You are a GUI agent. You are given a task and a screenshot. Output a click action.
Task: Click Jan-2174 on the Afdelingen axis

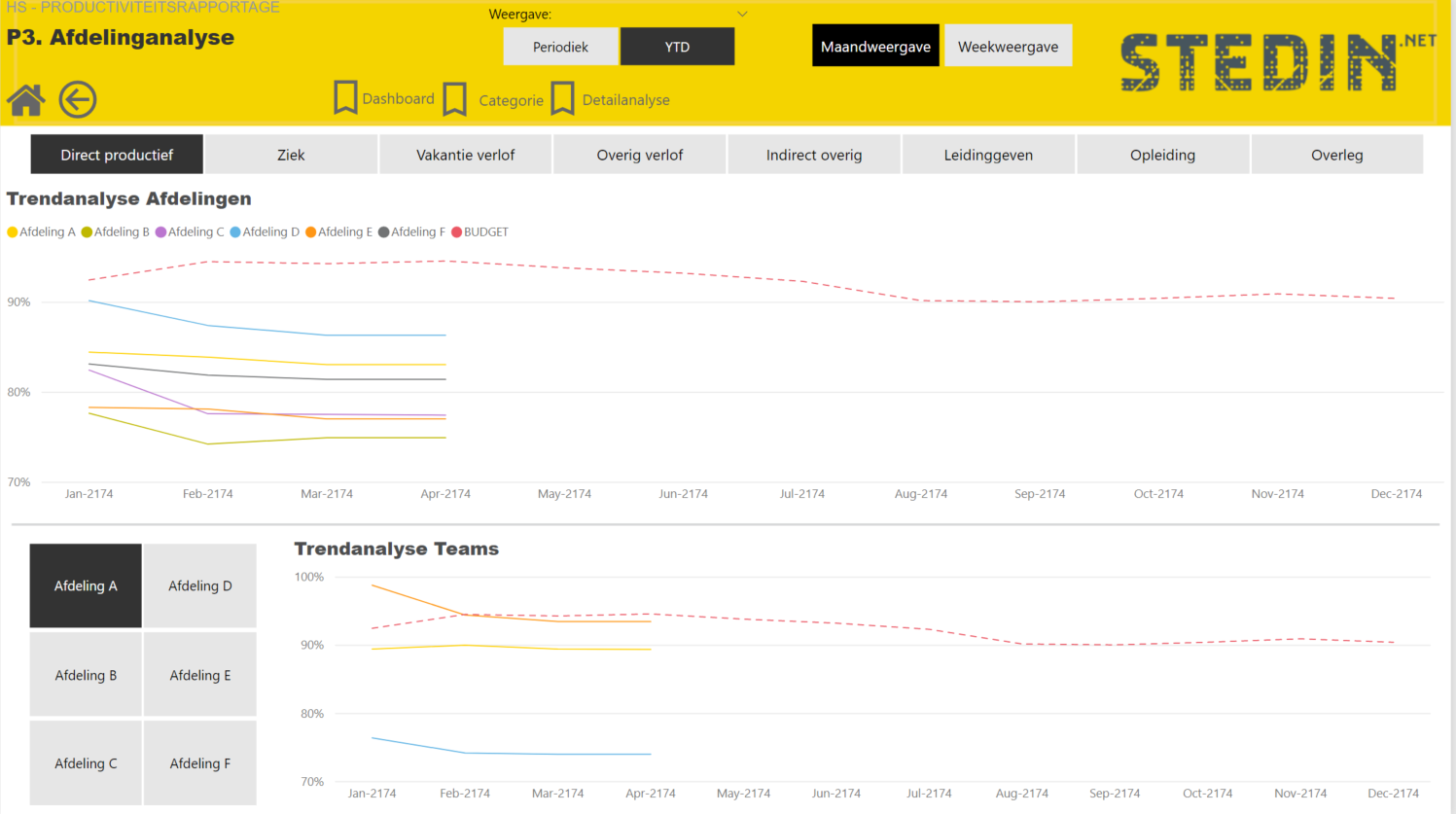(x=89, y=494)
